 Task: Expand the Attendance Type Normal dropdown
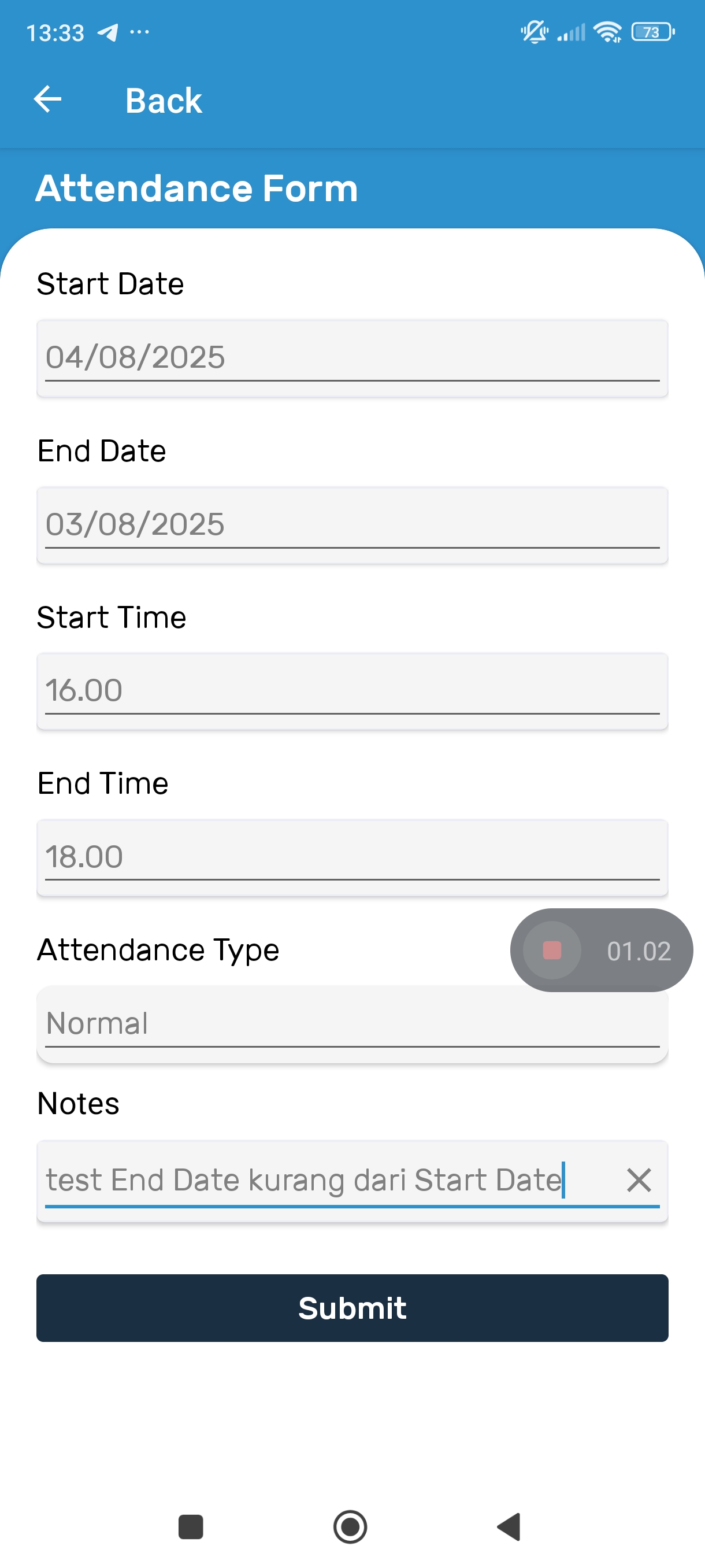point(352,1025)
